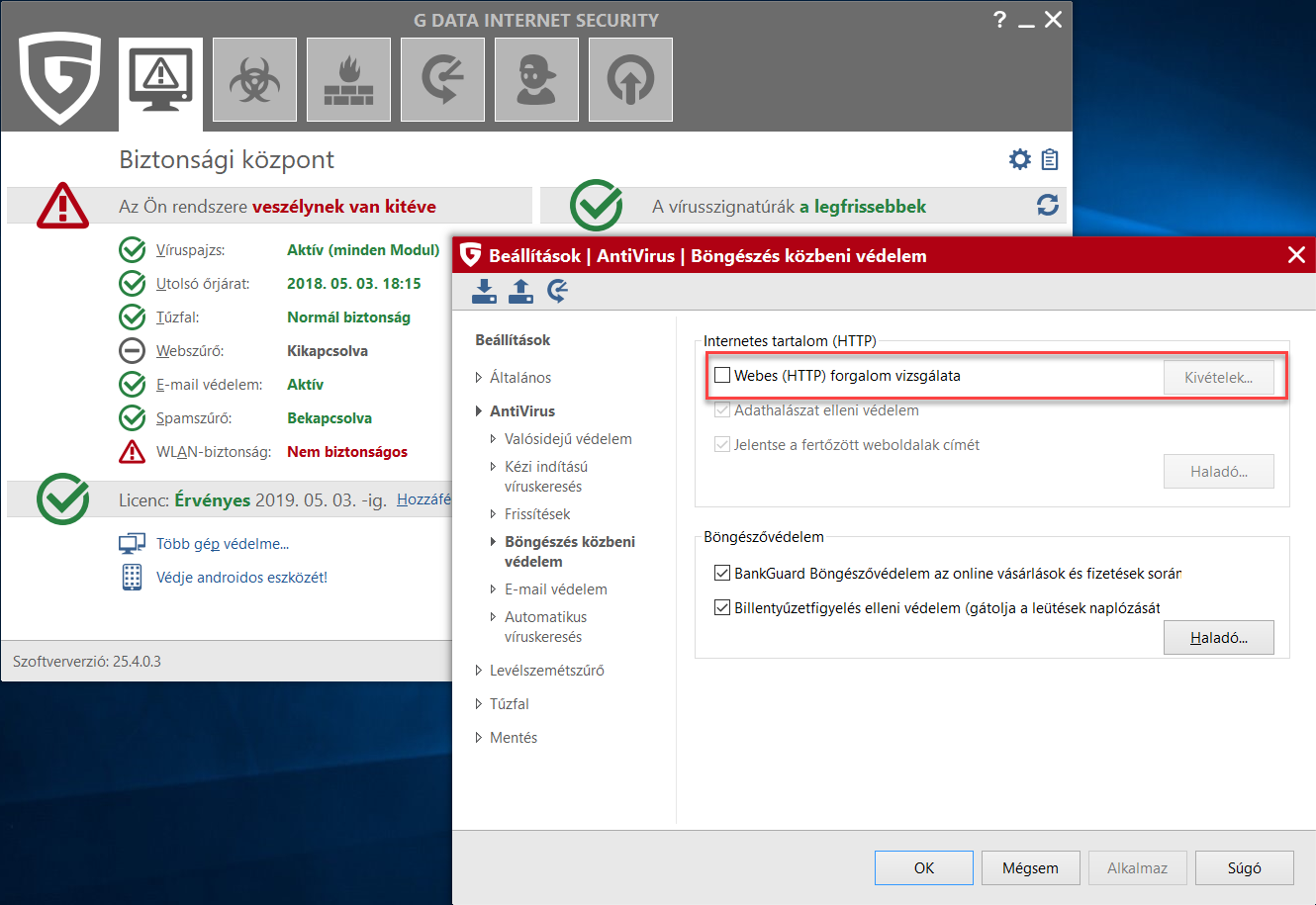Click the OK button
The image size is (1316, 905).
click(x=924, y=868)
